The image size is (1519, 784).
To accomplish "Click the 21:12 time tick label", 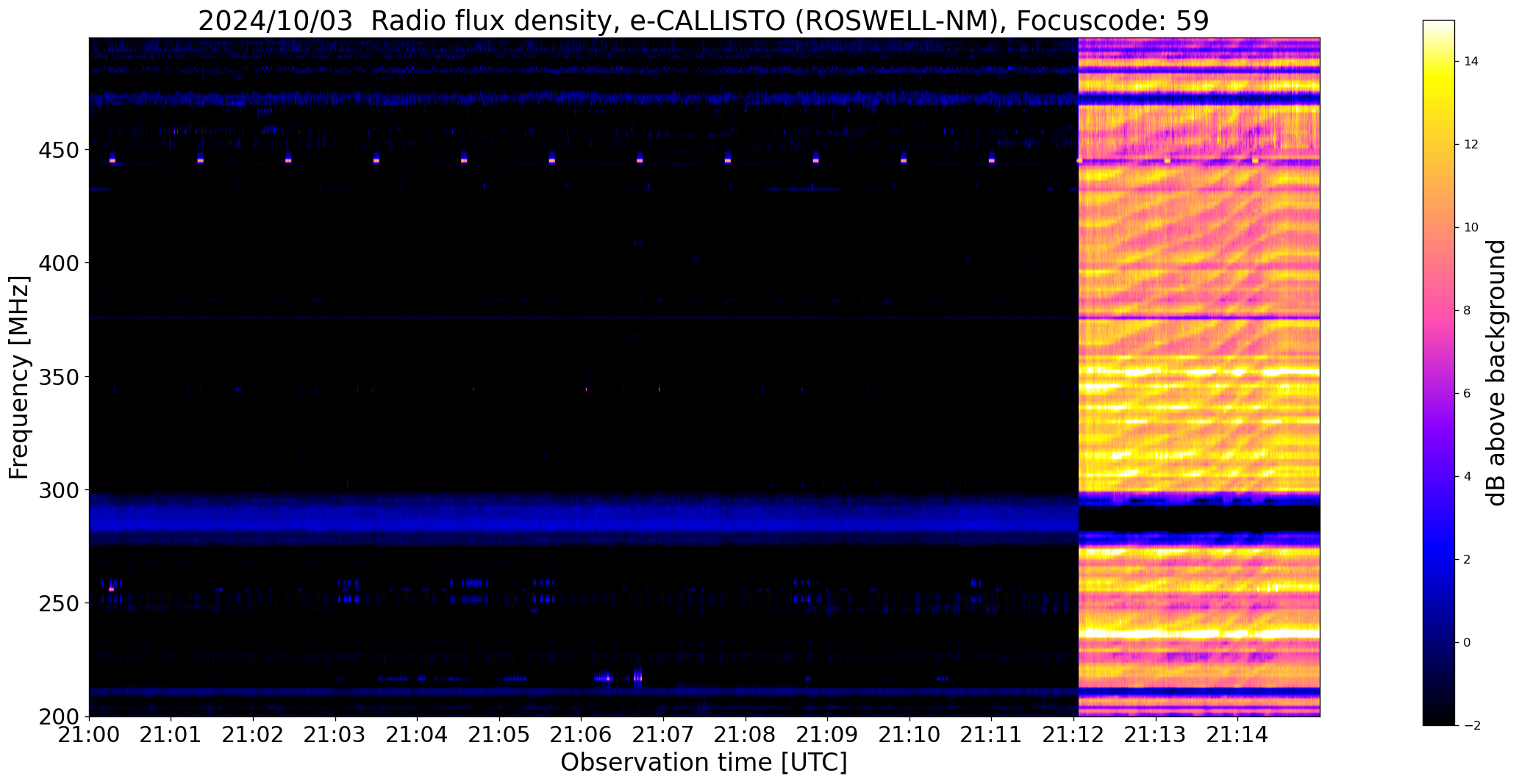I will click(1073, 733).
